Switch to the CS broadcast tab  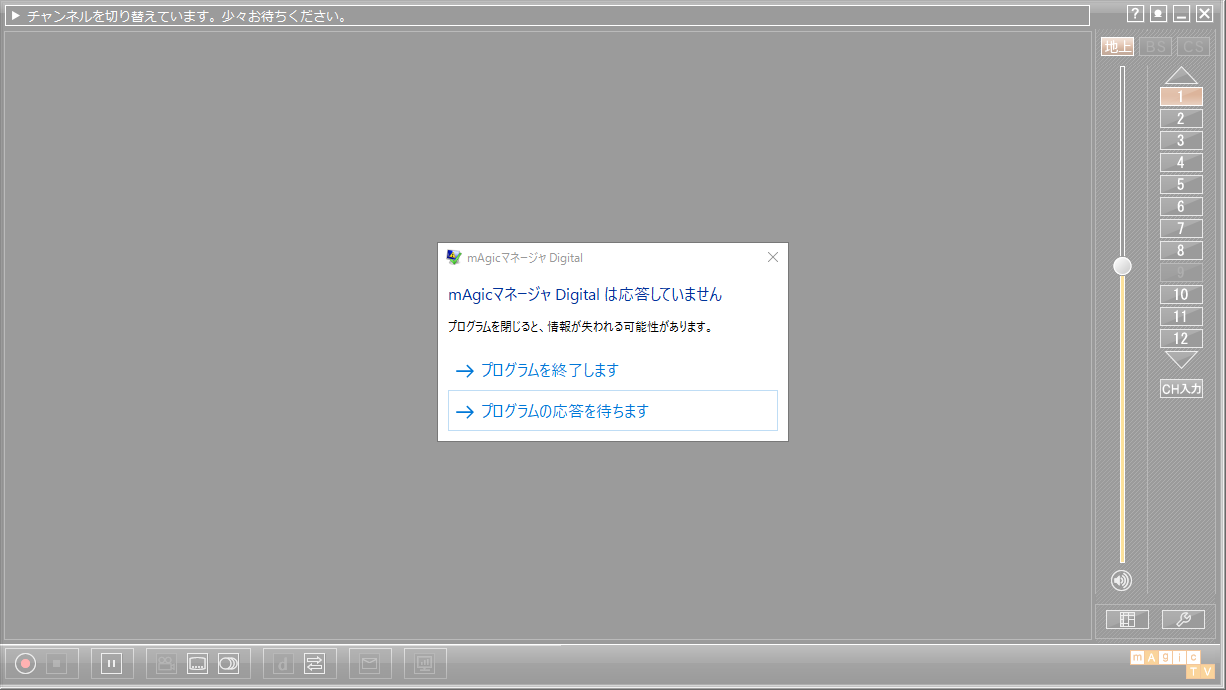pyautogui.click(x=1193, y=47)
